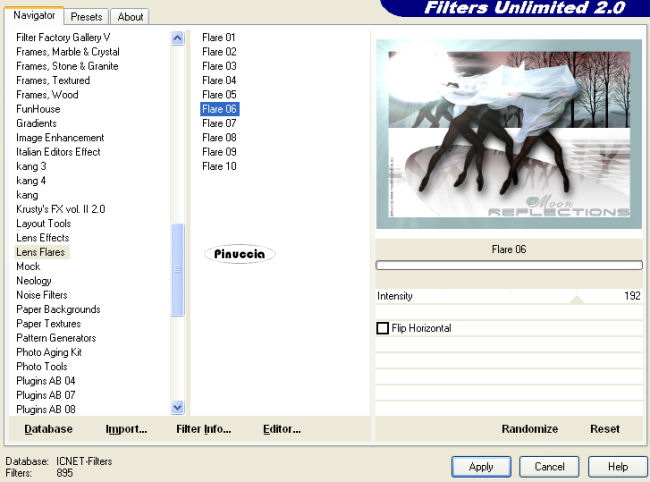Image resolution: width=650 pixels, height=482 pixels.
Task: Select the Plugins AB 04 category
Action: [46, 381]
